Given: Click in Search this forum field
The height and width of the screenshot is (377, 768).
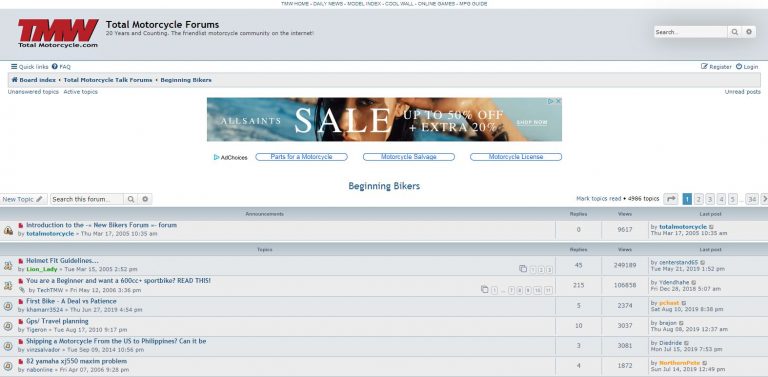Looking at the screenshot, I should (x=87, y=199).
